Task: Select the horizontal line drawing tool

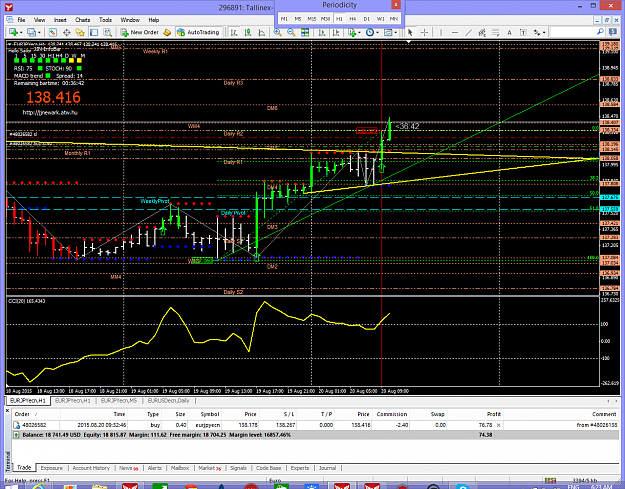Action: (x=455, y=32)
